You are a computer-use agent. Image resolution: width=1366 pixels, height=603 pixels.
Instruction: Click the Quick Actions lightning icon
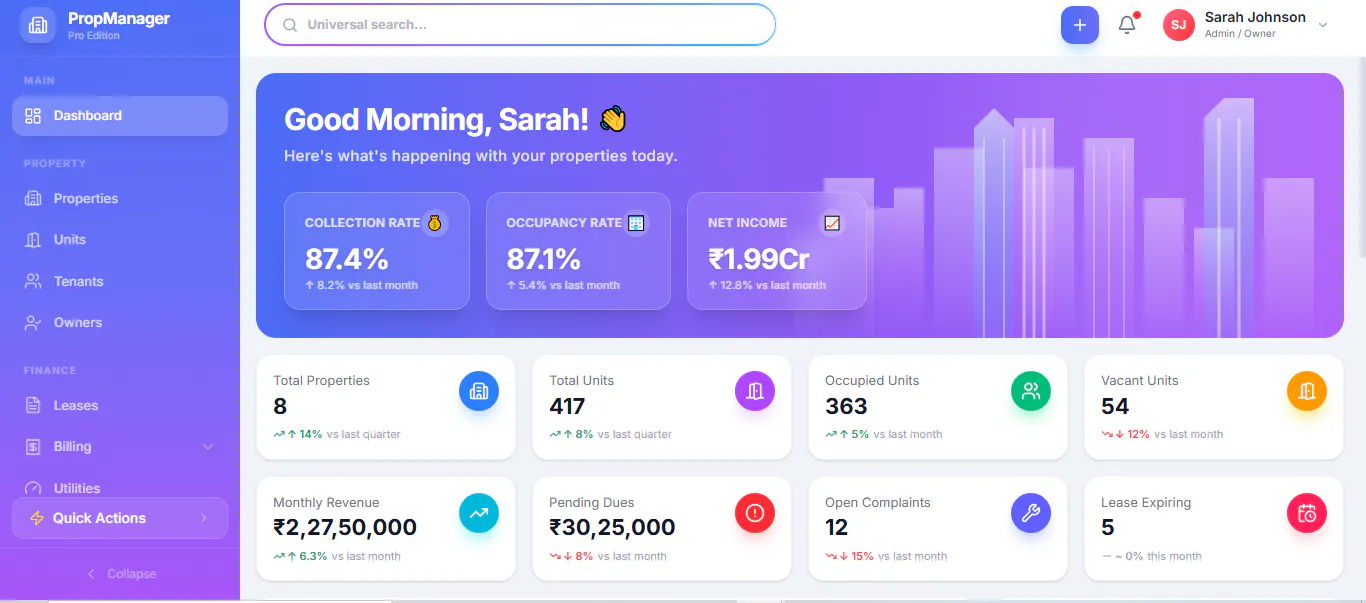(37, 518)
